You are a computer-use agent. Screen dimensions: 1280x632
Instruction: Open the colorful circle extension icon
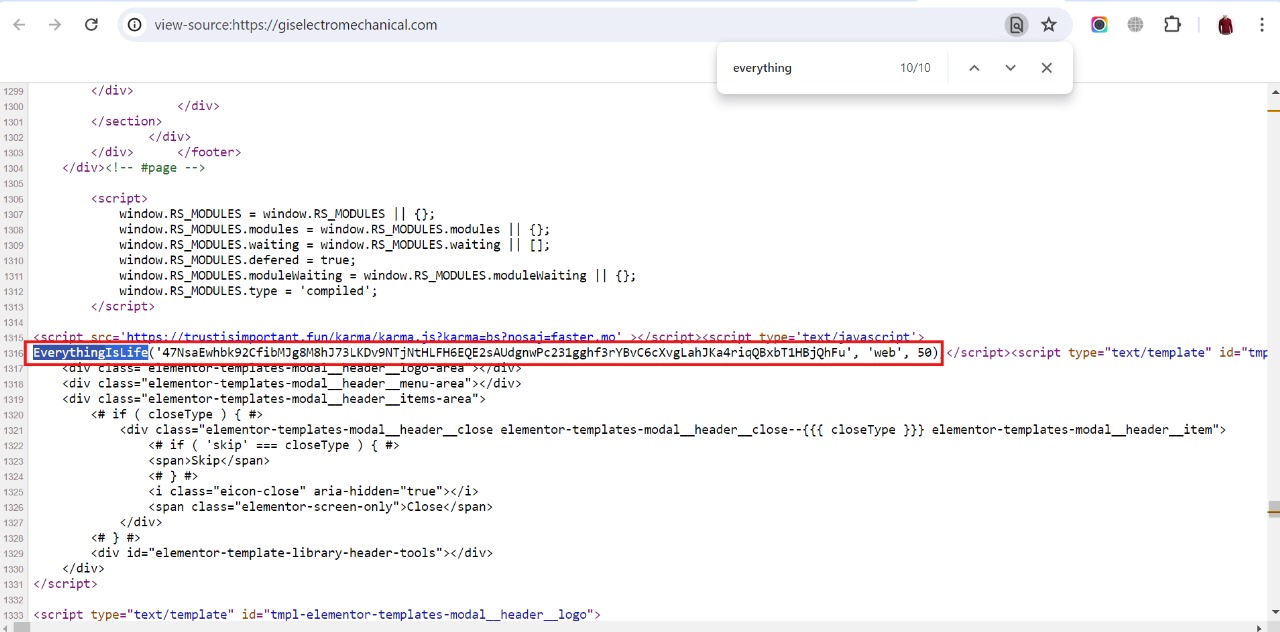click(x=1099, y=25)
